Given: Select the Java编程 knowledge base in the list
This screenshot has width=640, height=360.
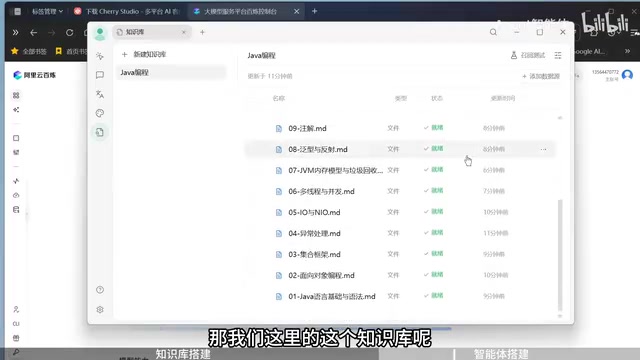Looking at the screenshot, I should 171,73.
